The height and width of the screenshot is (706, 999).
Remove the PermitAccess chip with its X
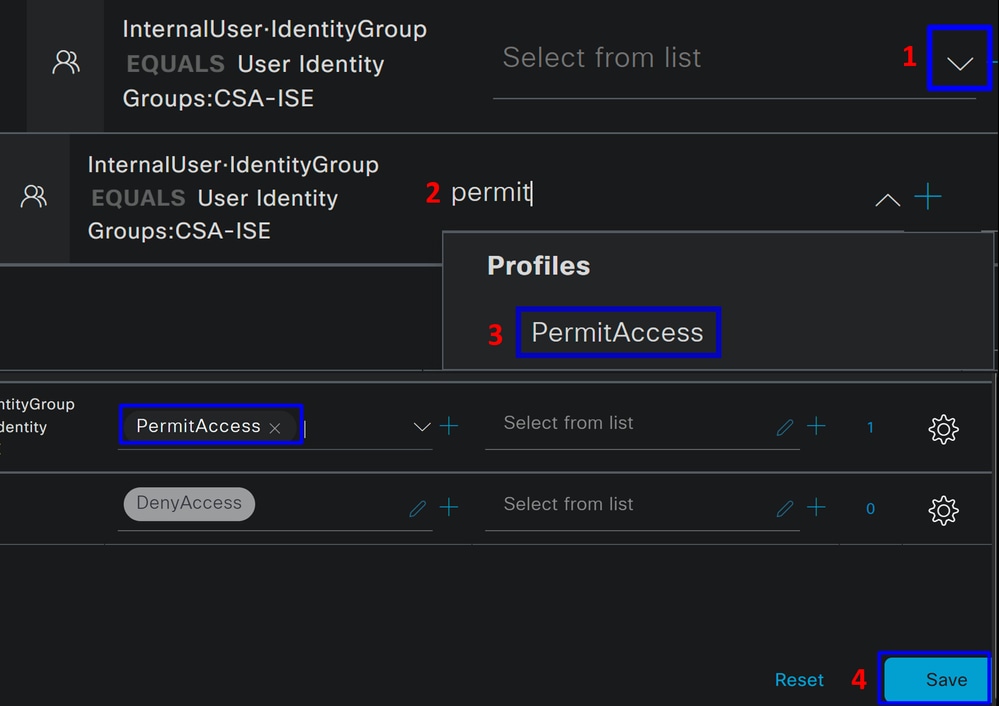pyautogui.click(x=275, y=428)
